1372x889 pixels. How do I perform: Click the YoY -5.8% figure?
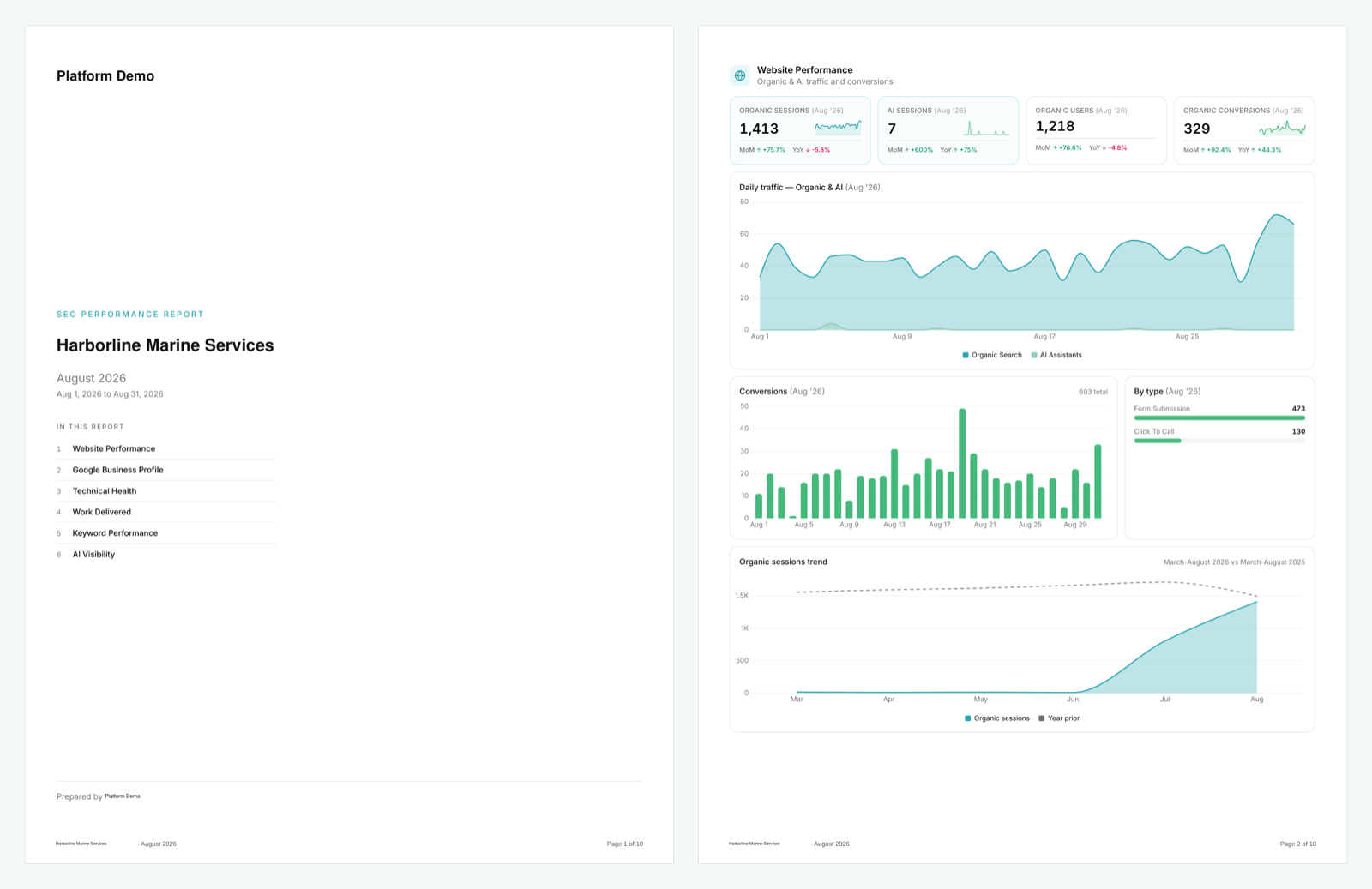[x=811, y=150]
